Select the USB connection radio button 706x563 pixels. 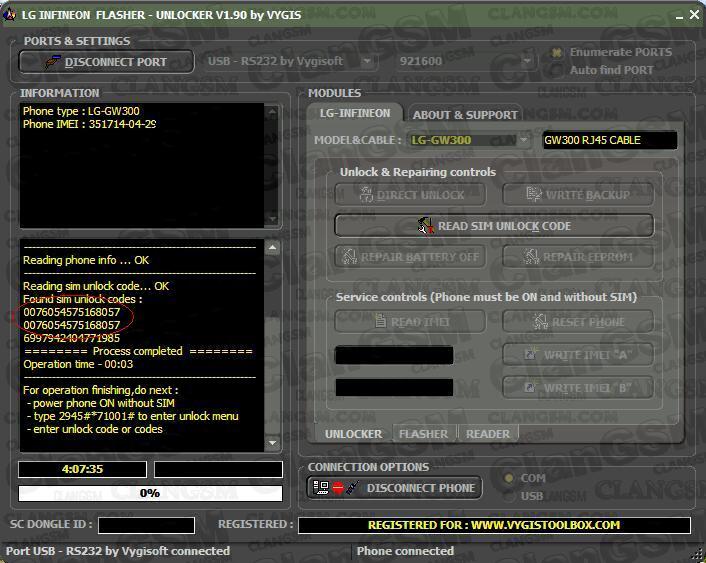[509, 496]
